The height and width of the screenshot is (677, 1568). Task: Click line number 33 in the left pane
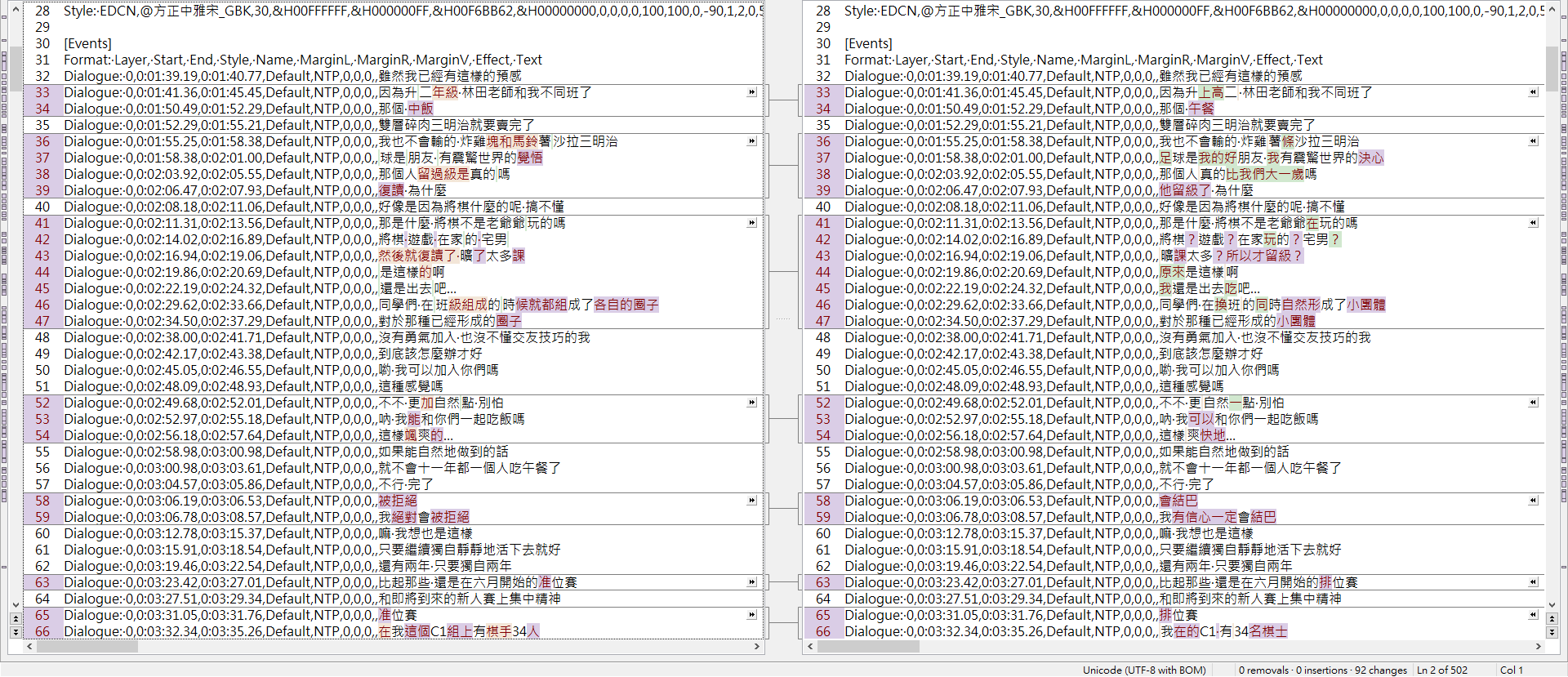pyautogui.click(x=42, y=92)
